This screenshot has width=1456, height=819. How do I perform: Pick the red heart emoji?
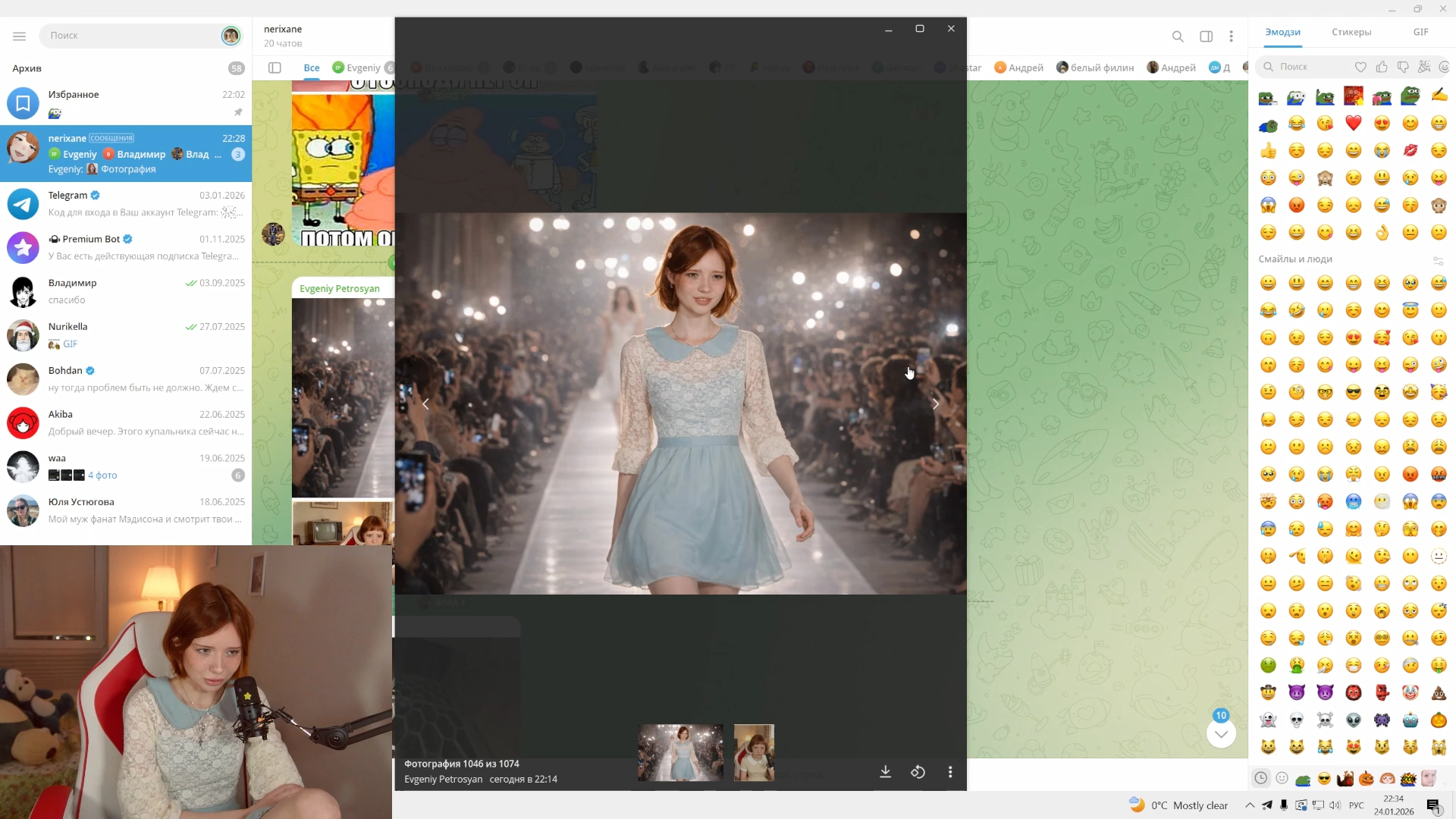click(x=1354, y=124)
